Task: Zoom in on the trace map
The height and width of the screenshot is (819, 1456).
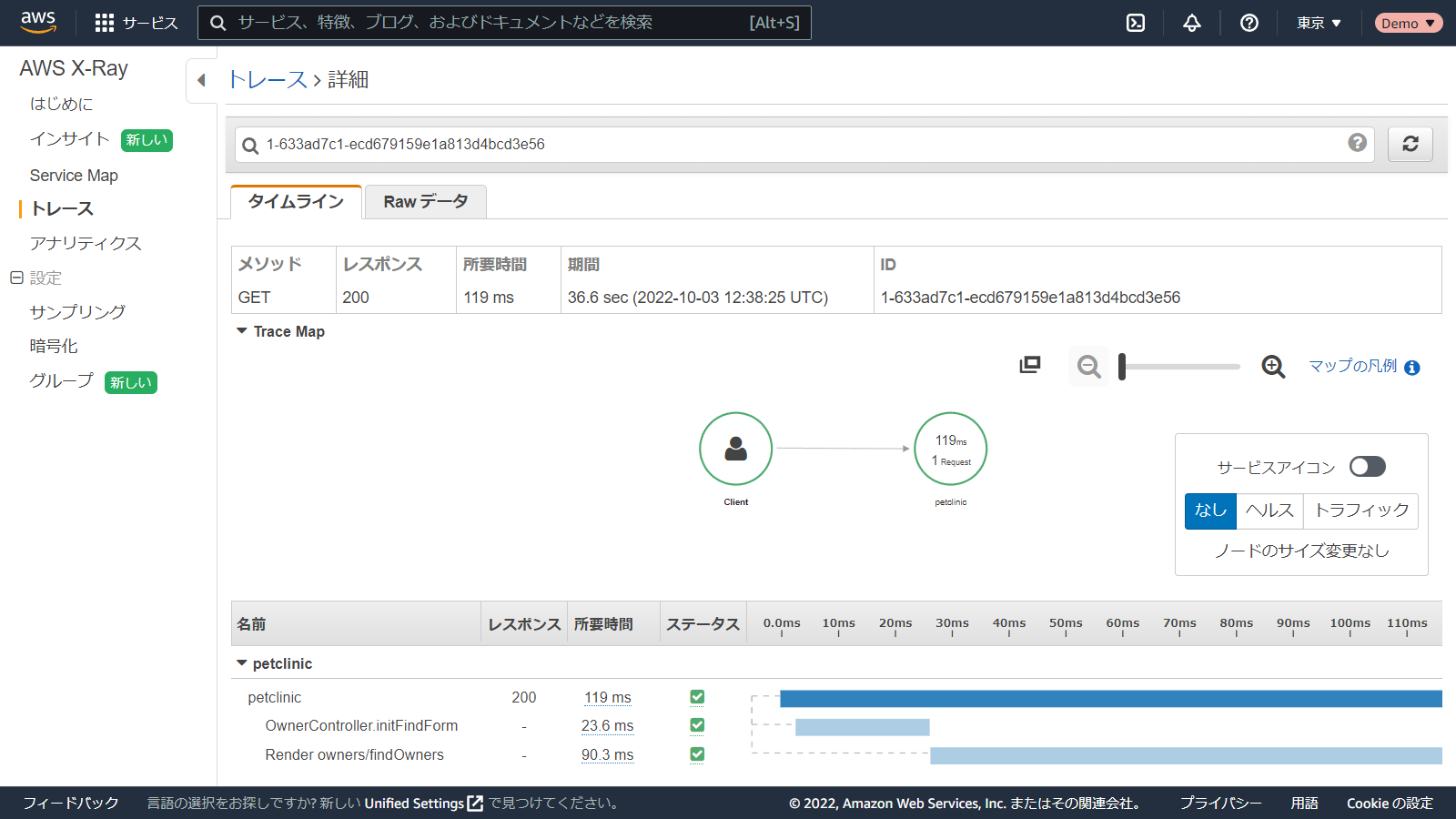Action: (1273, 367)
